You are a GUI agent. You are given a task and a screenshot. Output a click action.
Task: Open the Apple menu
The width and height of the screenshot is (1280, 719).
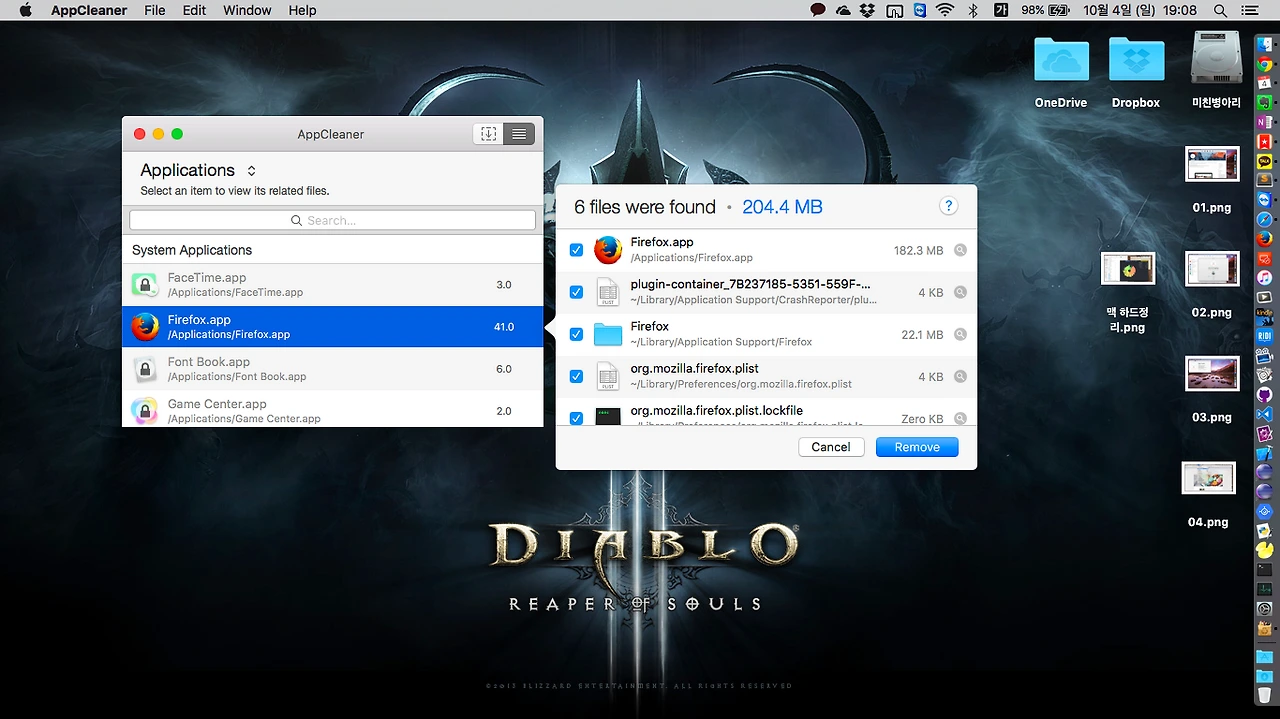tap(26, 10)
